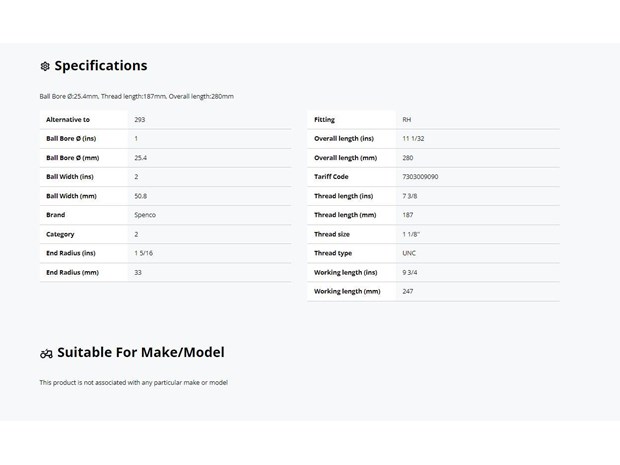Screen dimensions: 620x465
Task: Click the Ball Width (mm) value 50.8
Action: point(141,196)
